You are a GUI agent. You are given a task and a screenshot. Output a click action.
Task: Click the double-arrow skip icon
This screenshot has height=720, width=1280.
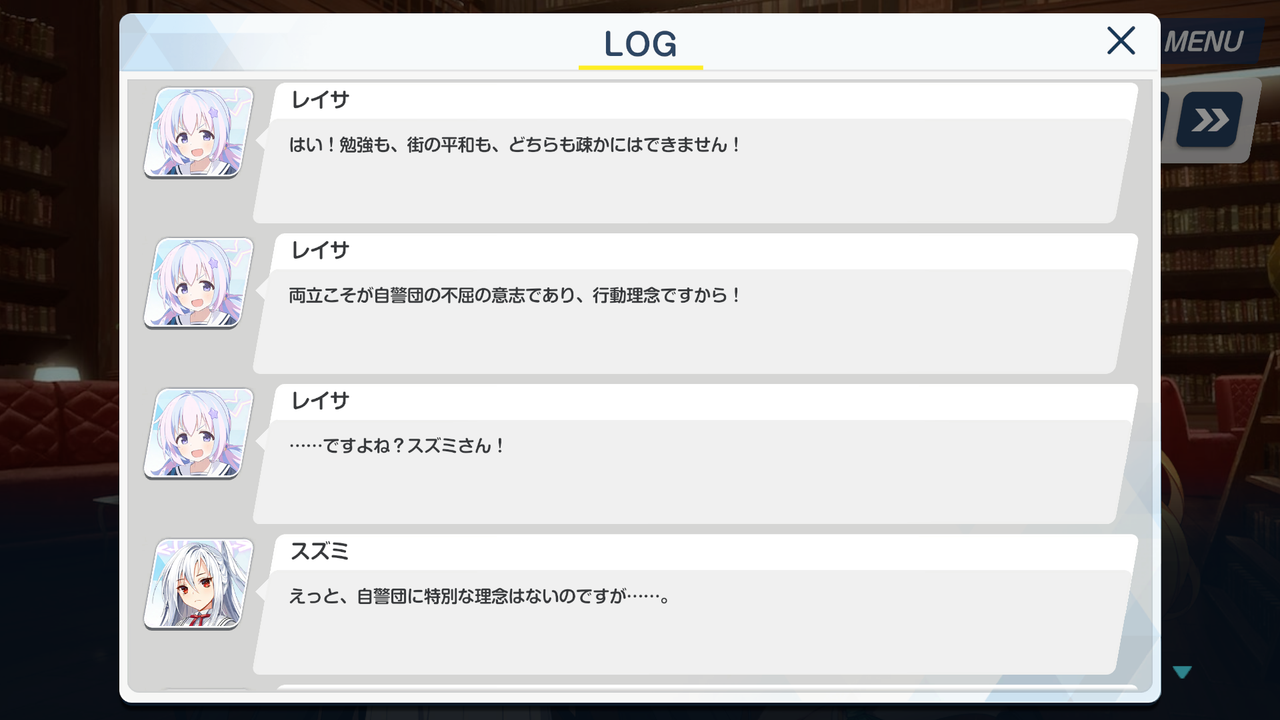point(1209,120)
